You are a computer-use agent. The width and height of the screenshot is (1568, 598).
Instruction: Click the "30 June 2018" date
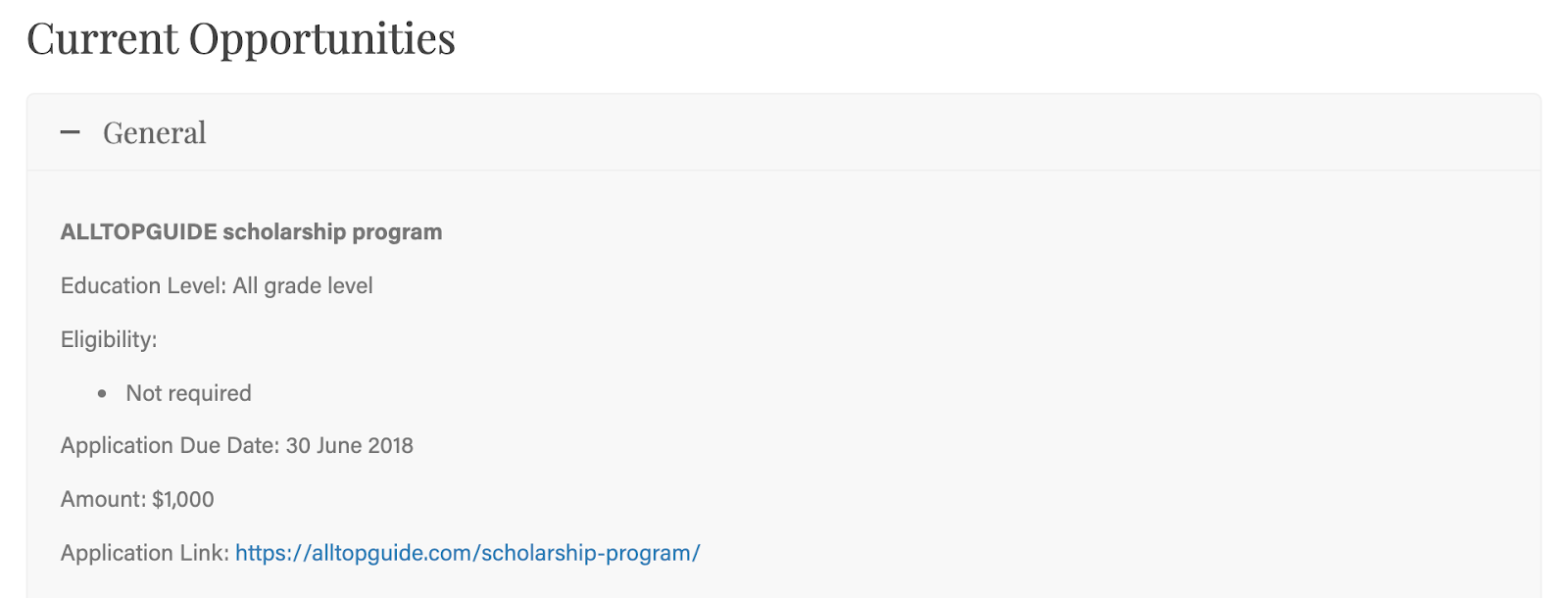tap(349, 446)
